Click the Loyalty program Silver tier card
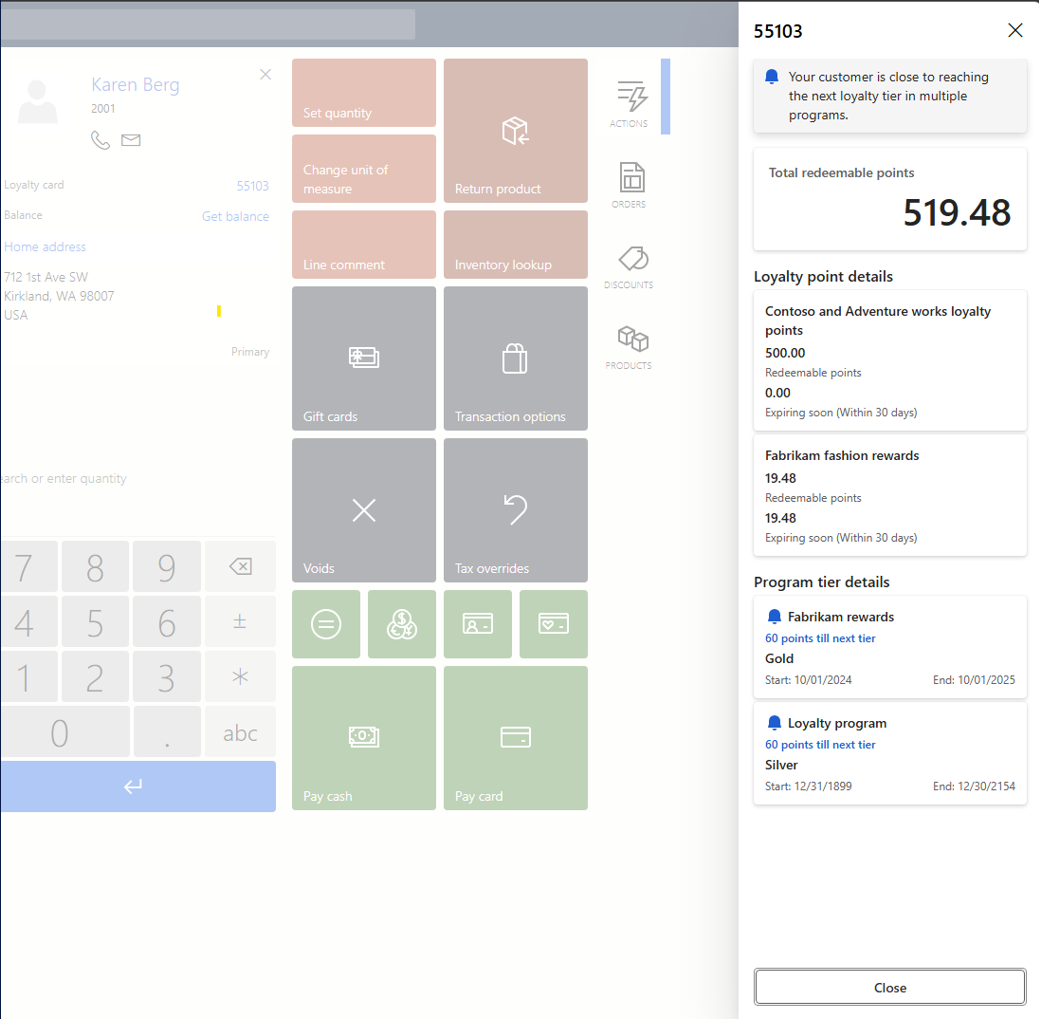 pos(889,753)
